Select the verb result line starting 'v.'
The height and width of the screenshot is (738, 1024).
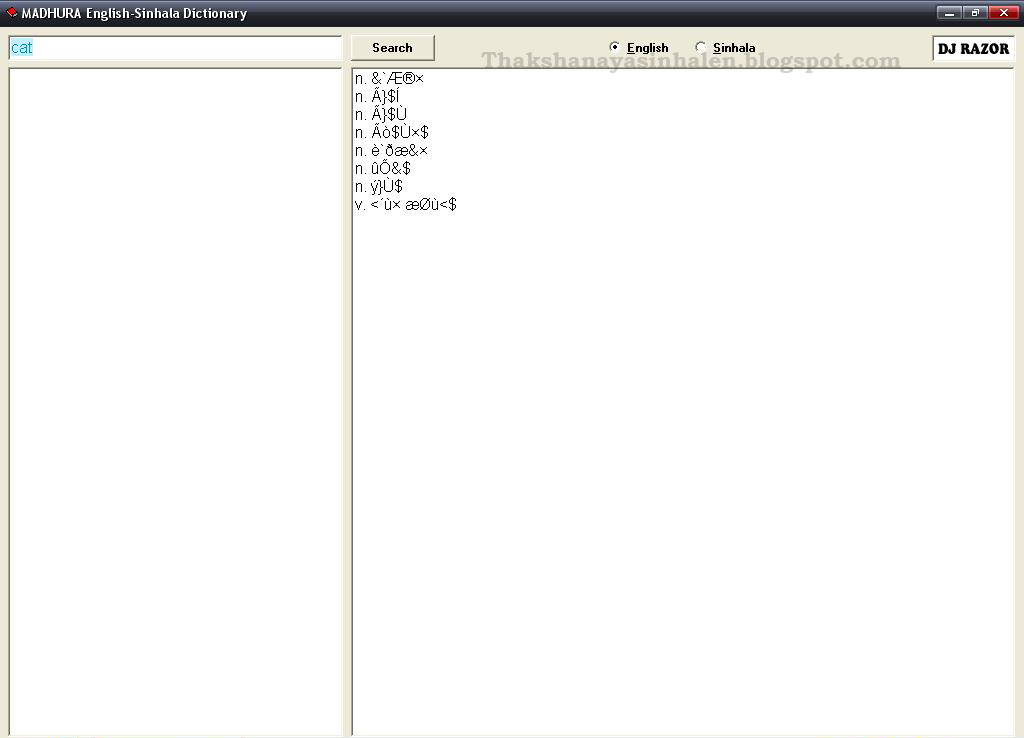click(406, 204)
